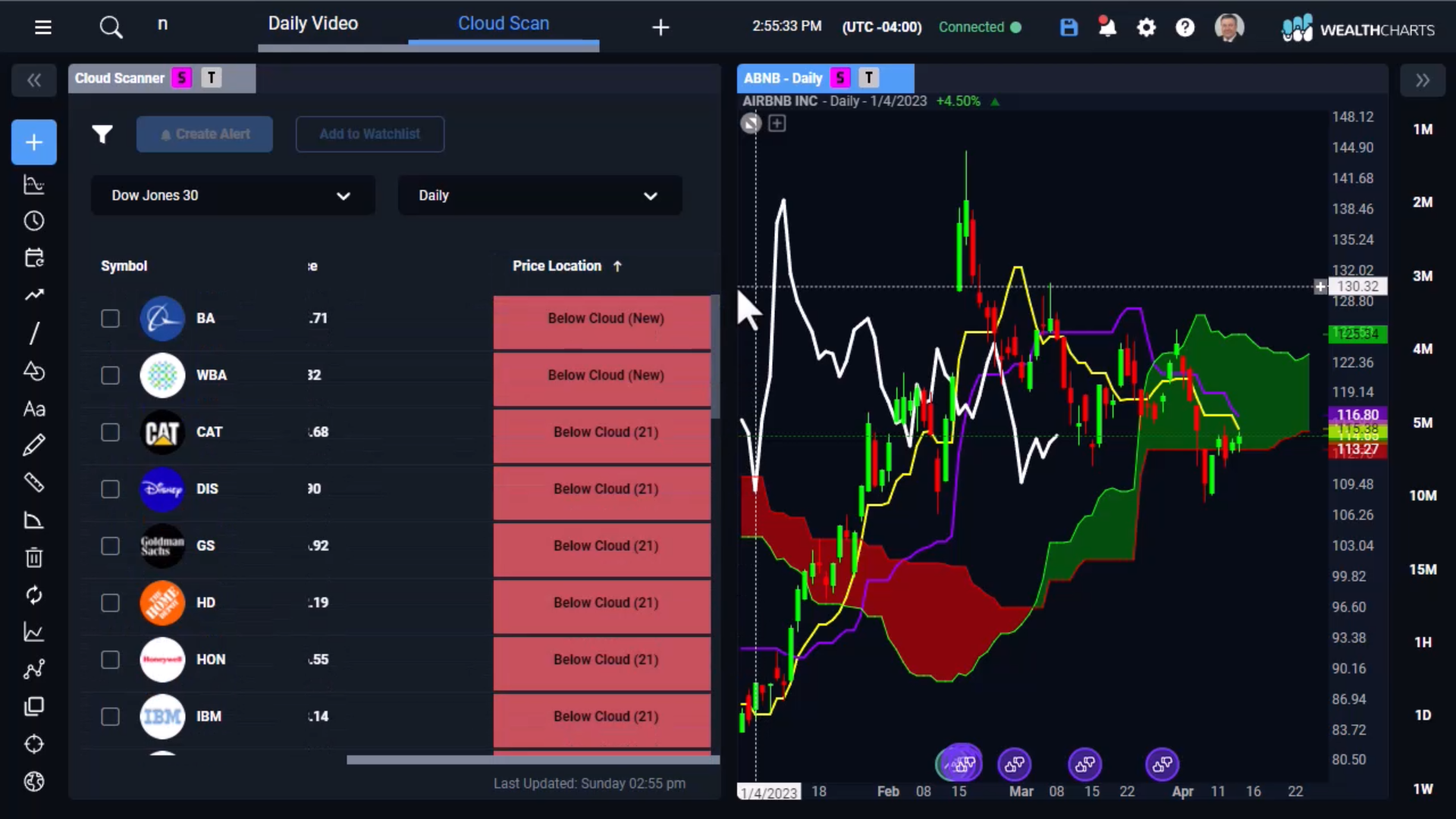
Task: Open the Daily timeframe dropdown
Action: point(540,196)
